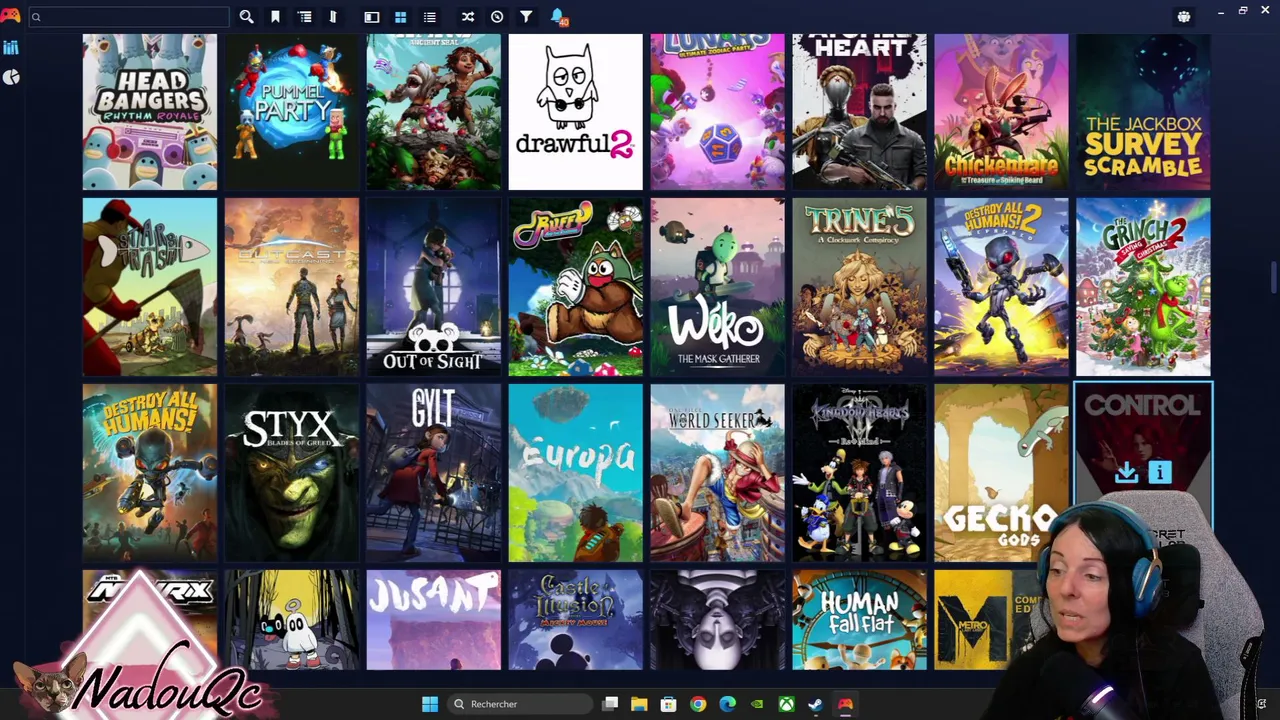Open Task View on the taskbar
The image size is (1280, 720).
coord(610,704)
